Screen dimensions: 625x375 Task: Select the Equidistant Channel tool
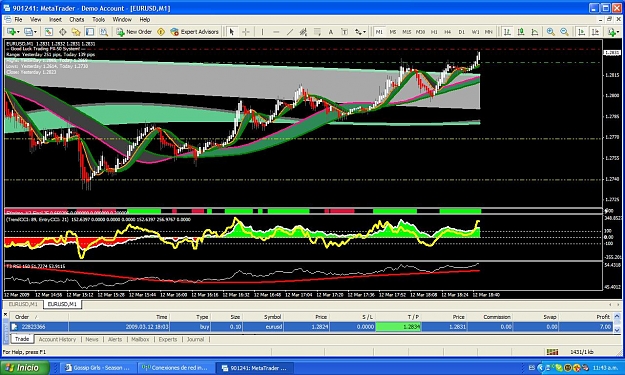pyautogui.click(x=303, y=32)
